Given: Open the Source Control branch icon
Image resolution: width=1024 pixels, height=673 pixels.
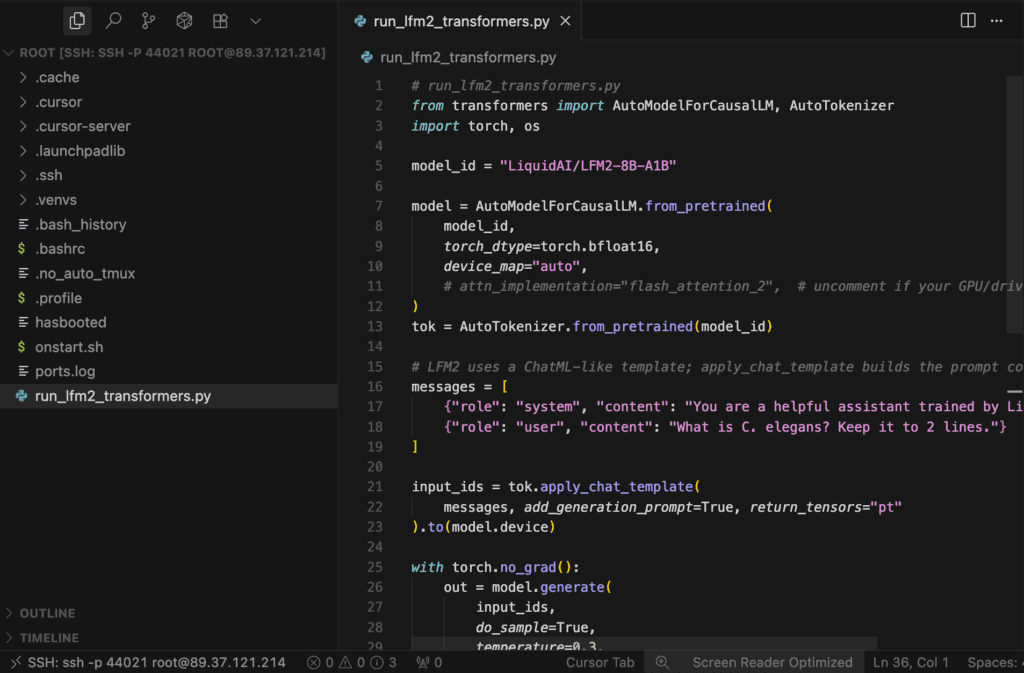Looking at the screenshot, I should (148, 20).
